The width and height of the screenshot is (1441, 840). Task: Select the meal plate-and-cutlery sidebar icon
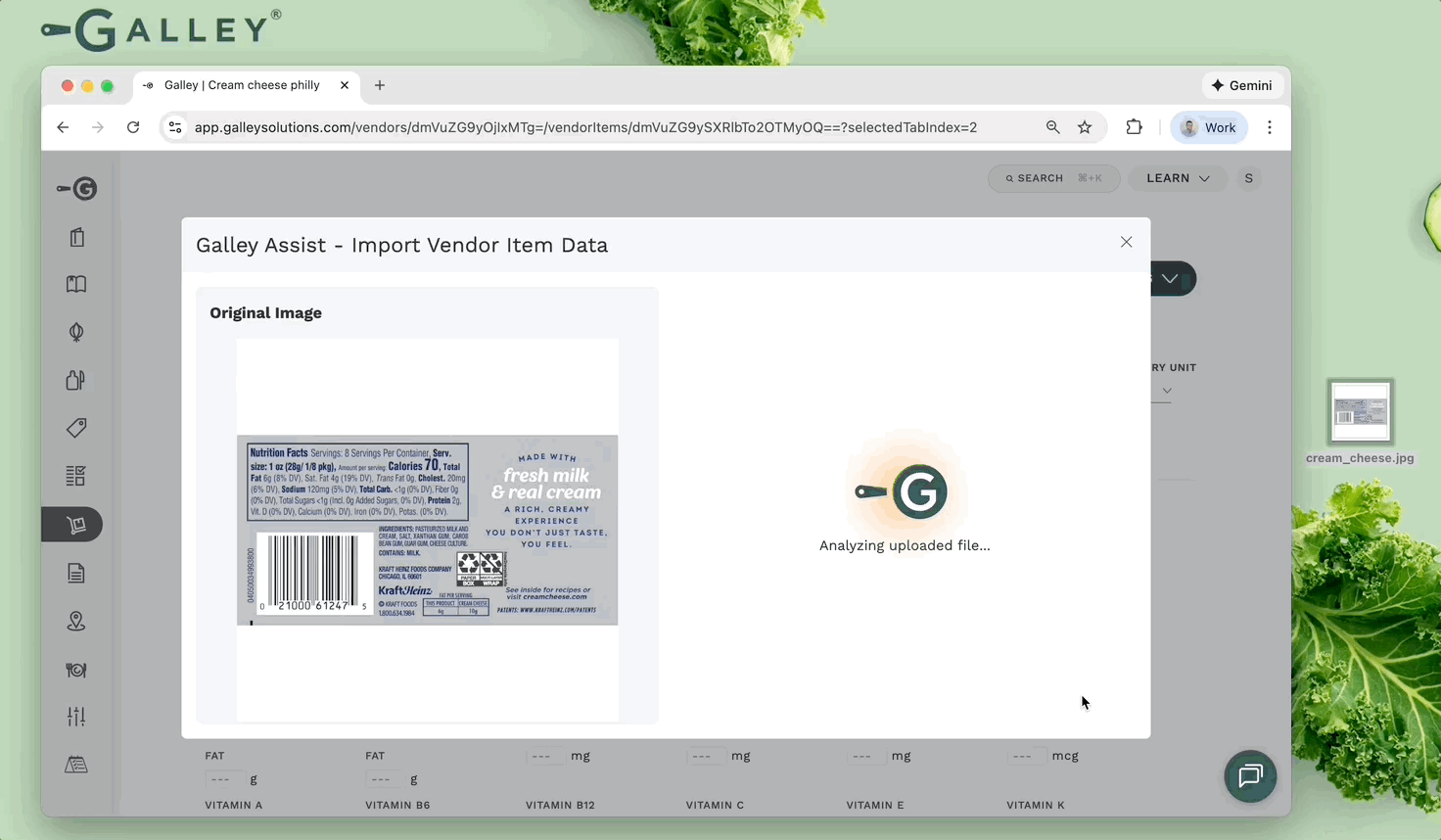75,670
